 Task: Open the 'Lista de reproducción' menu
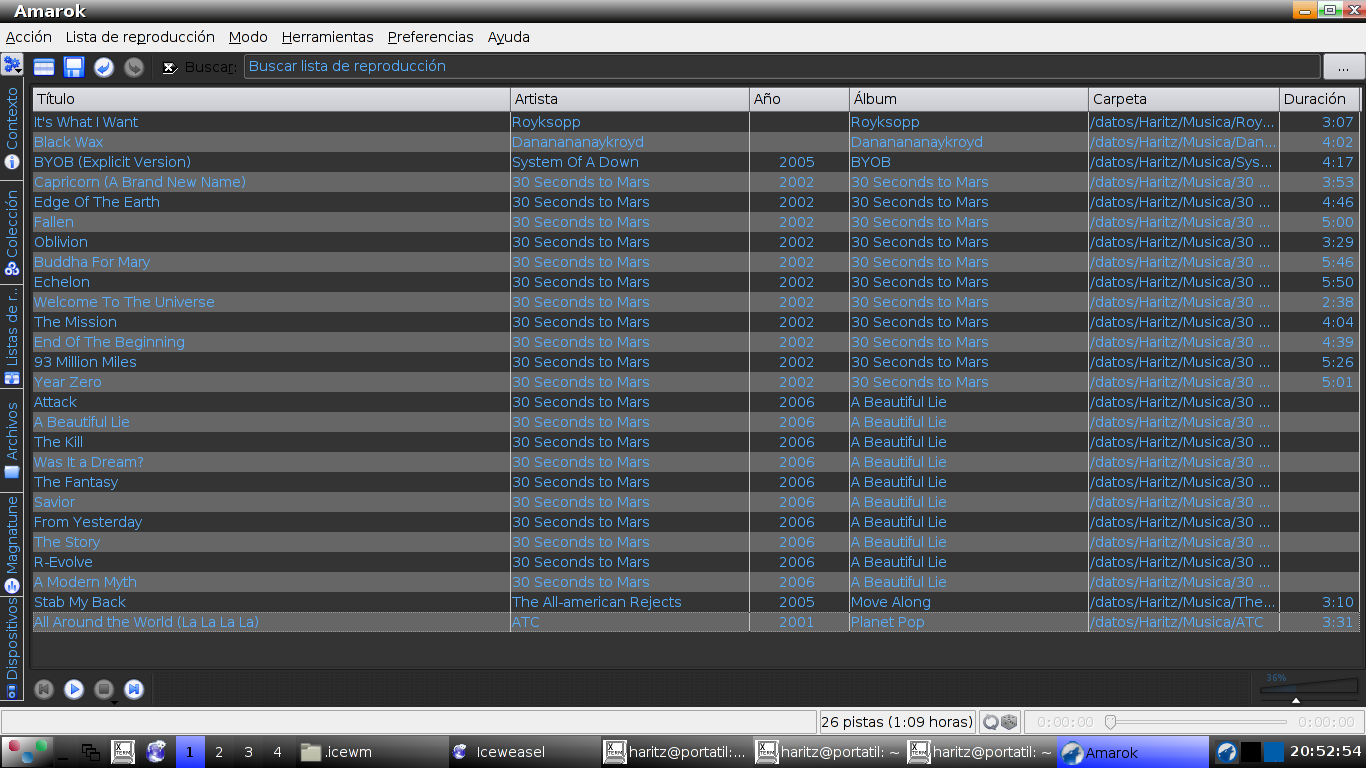pos(140,37)
